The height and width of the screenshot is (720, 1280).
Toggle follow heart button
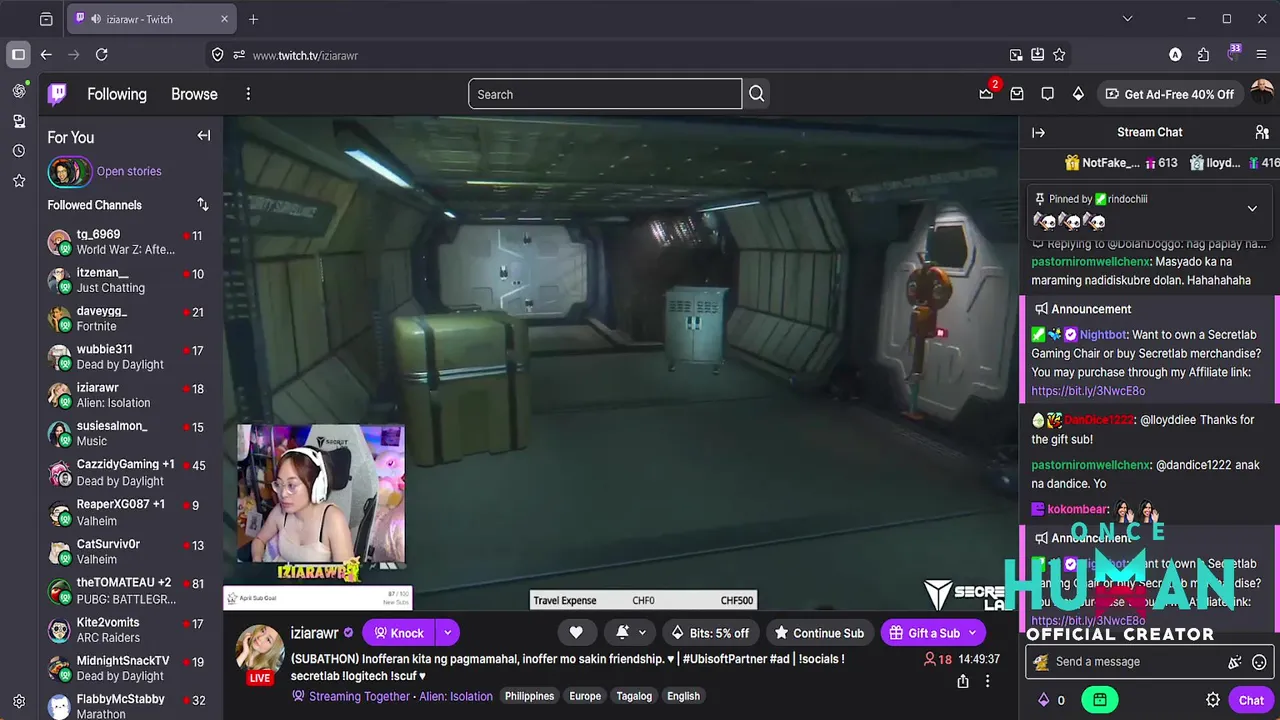(576, 633)
